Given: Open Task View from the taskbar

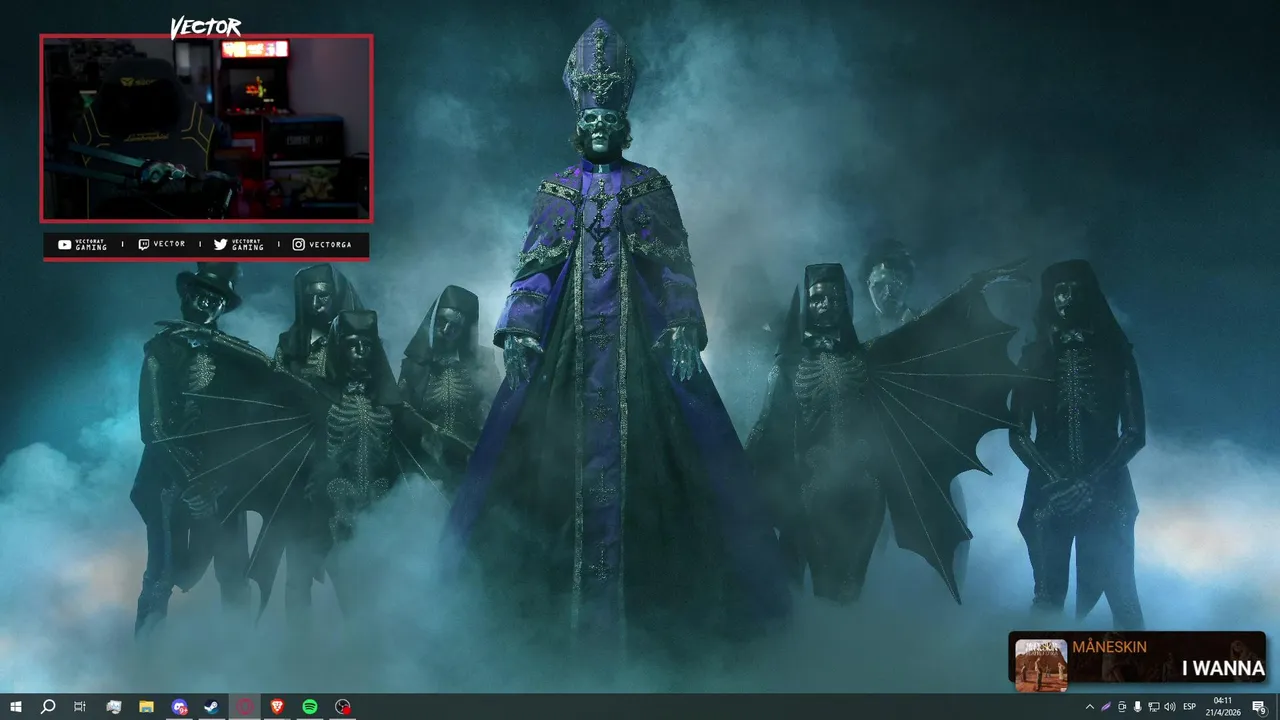Looking at the screenshot, I should pyautogui.click(x=80, y=707).
